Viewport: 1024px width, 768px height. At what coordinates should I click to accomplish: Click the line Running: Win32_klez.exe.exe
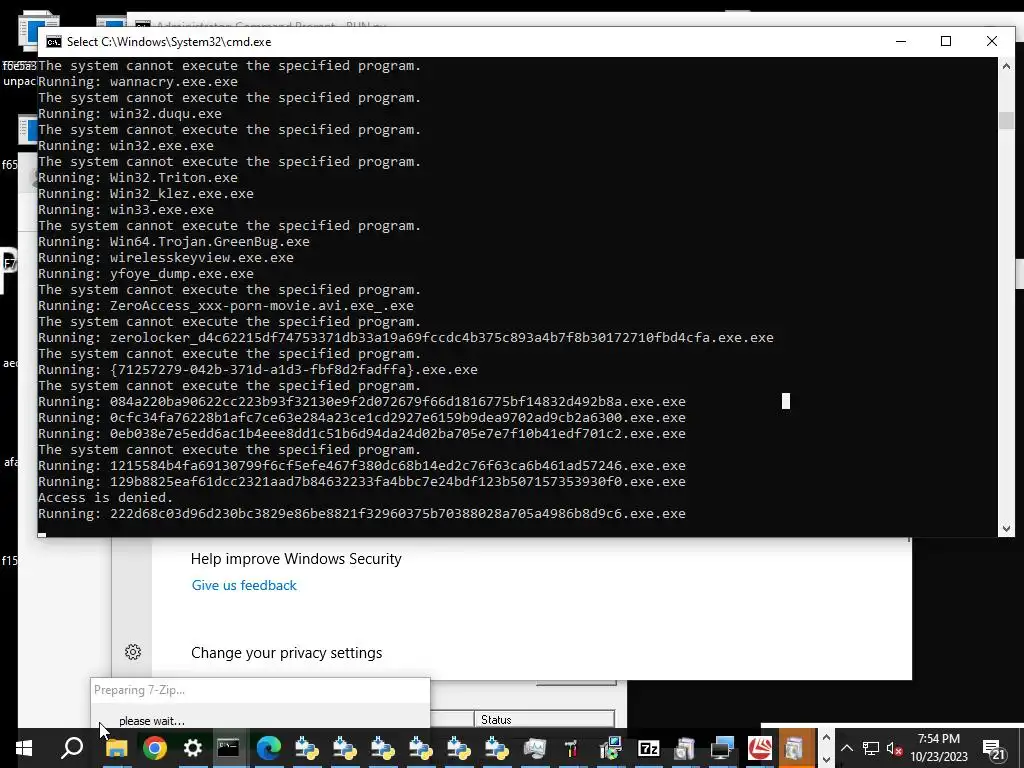click(x=146, y=194)
